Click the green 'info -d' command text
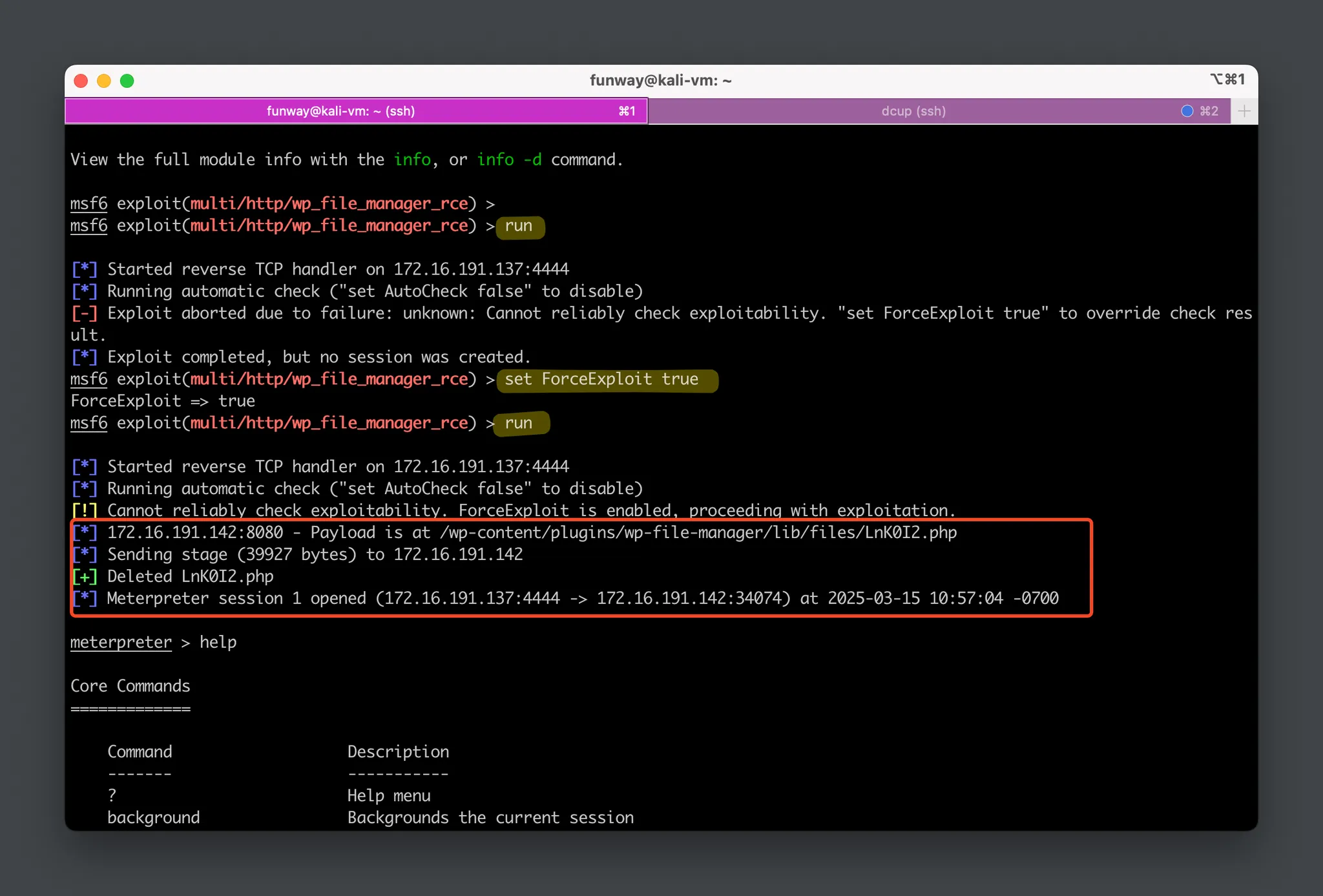 509,160
